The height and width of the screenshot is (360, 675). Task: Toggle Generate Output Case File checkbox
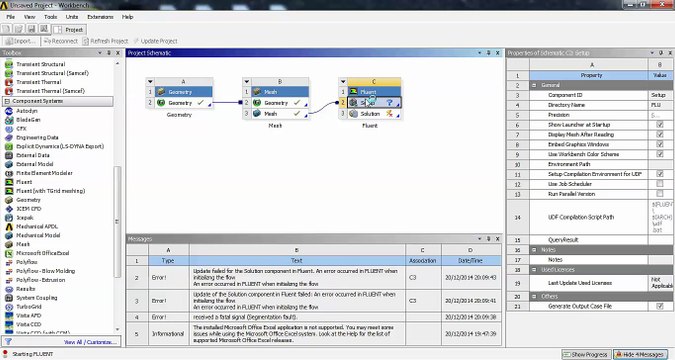660,306
